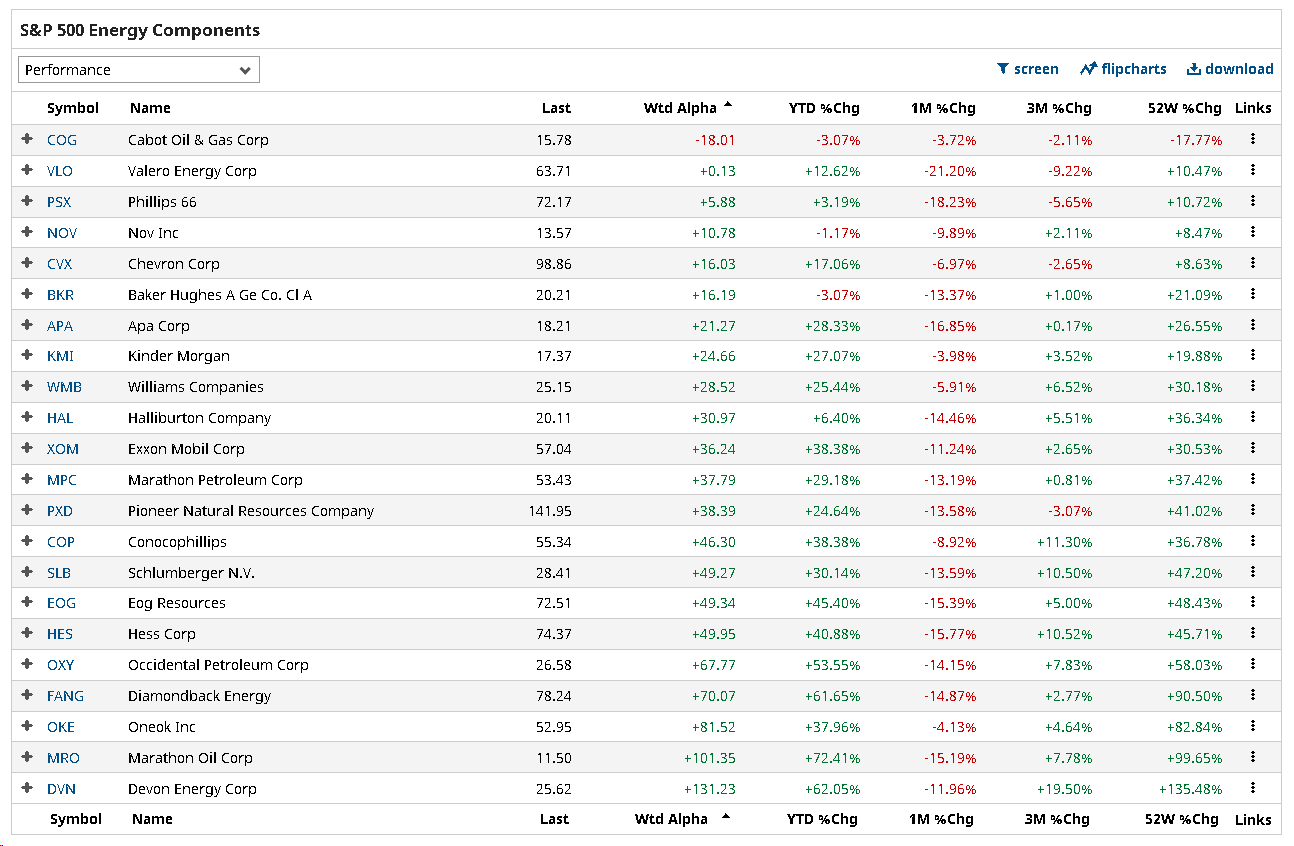Click the Hess Corp company name
This screenshot has height=846, width=1294.
click(x=162, y=634)
